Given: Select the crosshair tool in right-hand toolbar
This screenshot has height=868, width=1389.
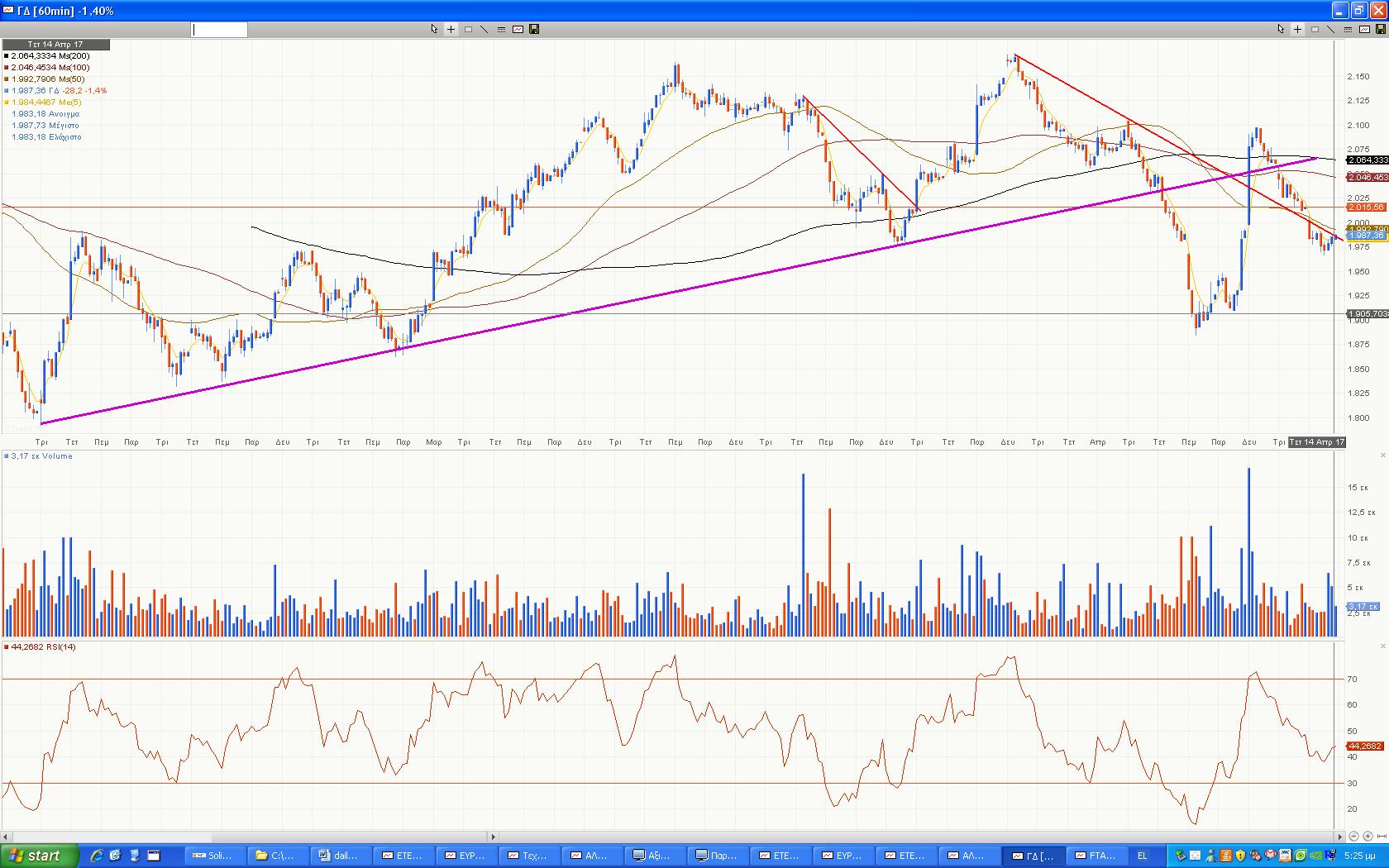Looking at the screenshot, I should (1297, 29).
